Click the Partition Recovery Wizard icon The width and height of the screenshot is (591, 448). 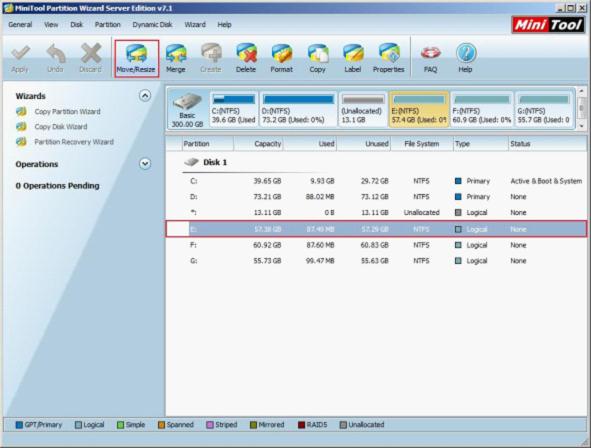pos(21,142)
